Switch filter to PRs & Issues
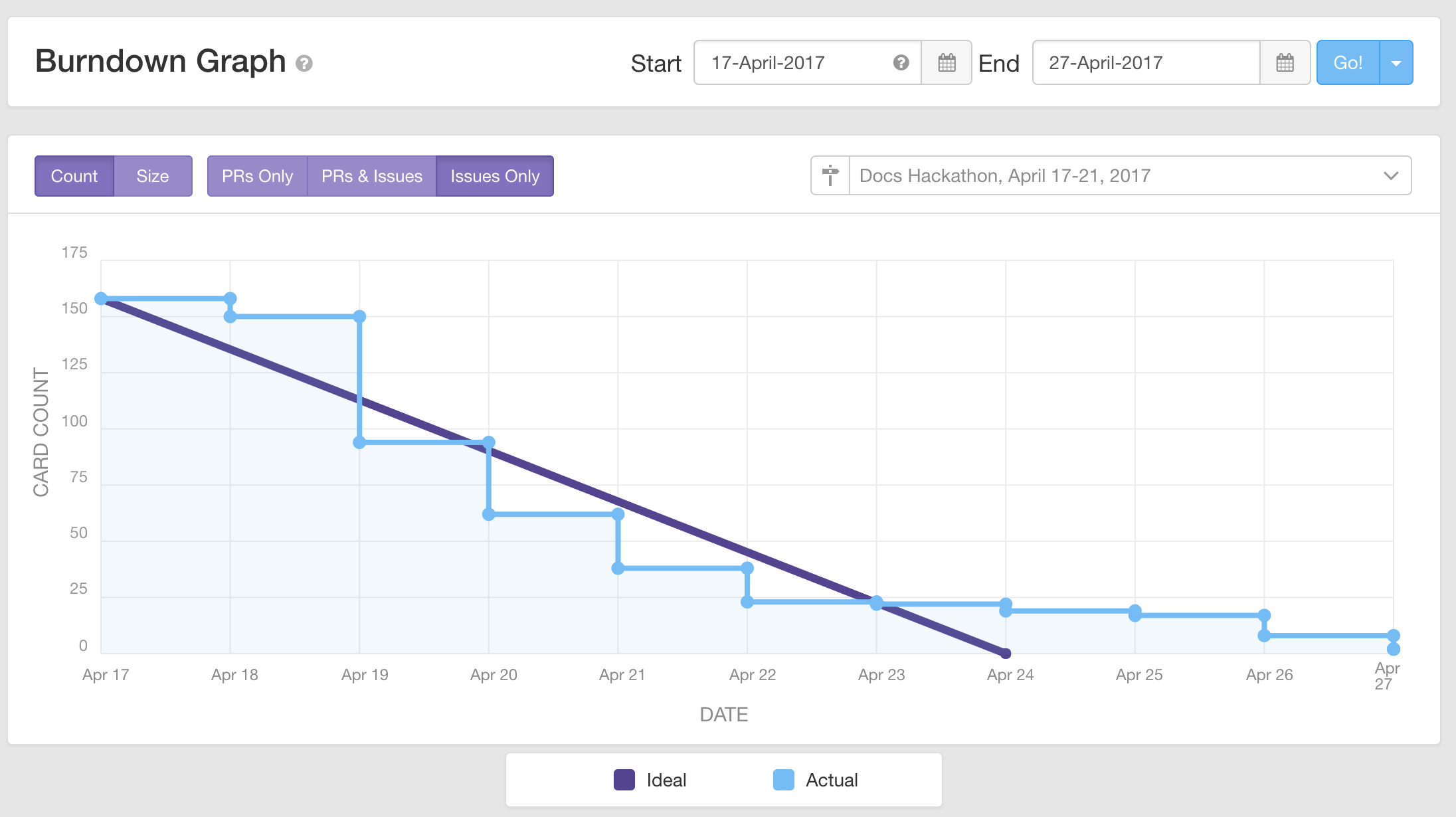Screen dimensions: 1456x817 coord(371,175)
